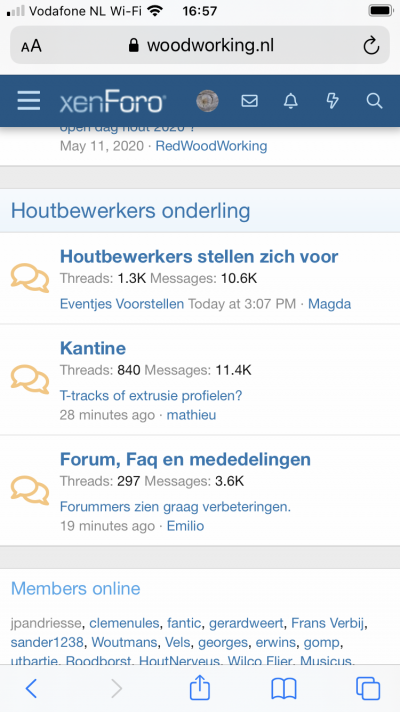This screenshot has height=712, width=400.
Task: Open Safari bookmarks book icon
Action: (x=283, y=689)
